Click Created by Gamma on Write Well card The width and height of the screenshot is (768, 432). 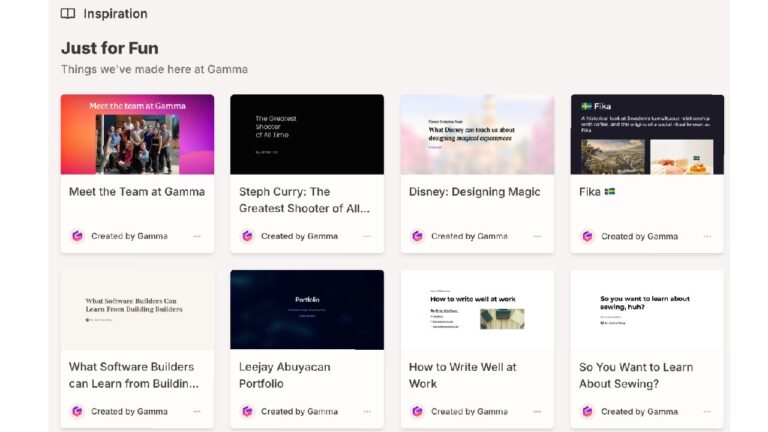tap(469, 411)
